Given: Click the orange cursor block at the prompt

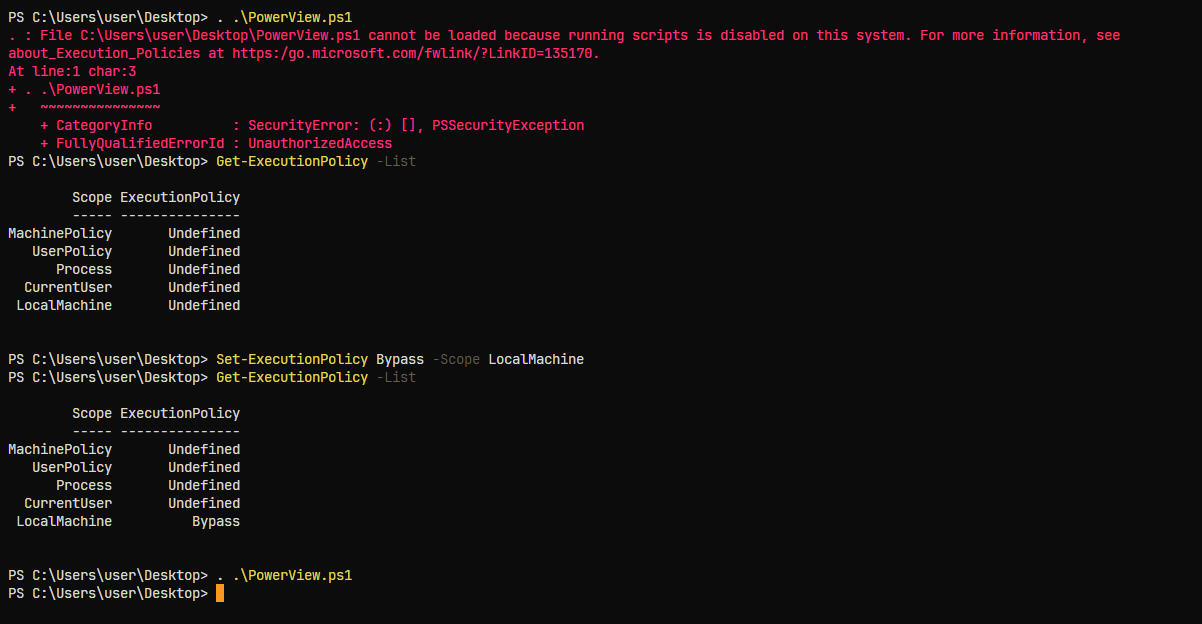Looking at the screenshot, I should [220, 593].
